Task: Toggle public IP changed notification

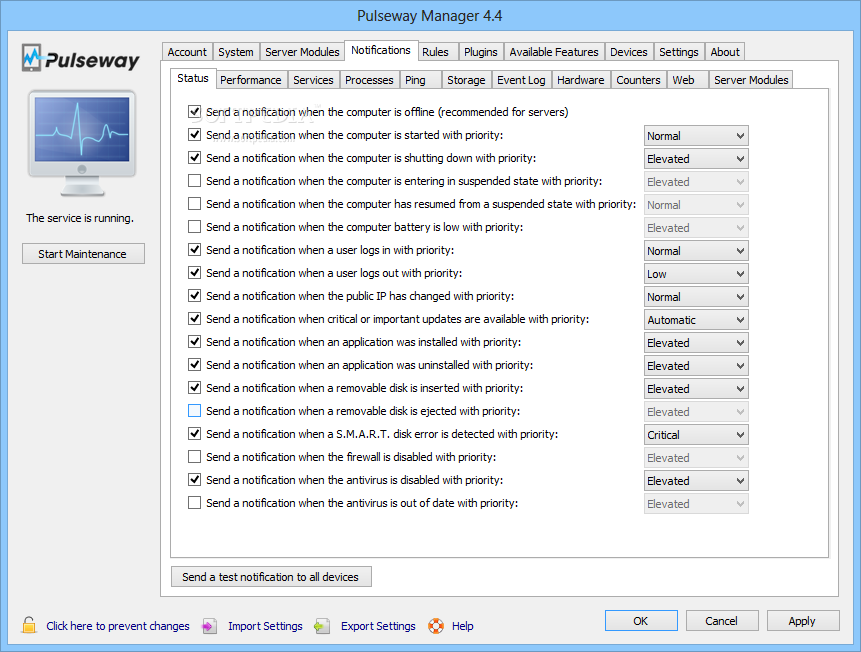Action: 194,296
